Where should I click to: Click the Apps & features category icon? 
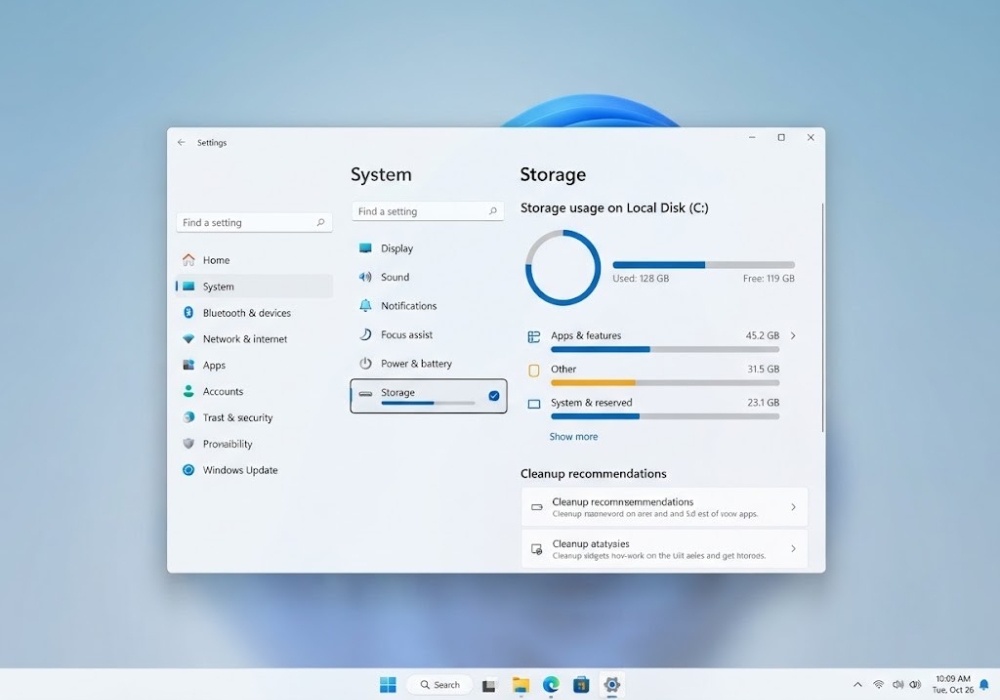coord(534,337)
